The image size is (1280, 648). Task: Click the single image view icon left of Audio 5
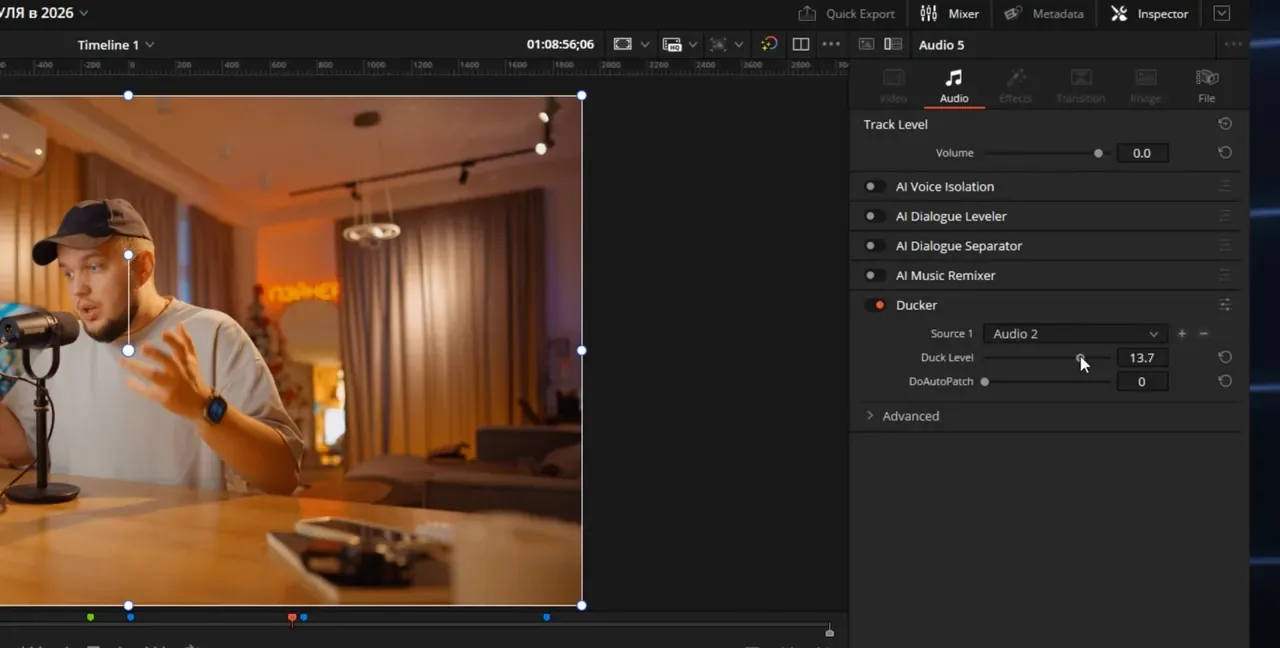[x=866, y=44]
